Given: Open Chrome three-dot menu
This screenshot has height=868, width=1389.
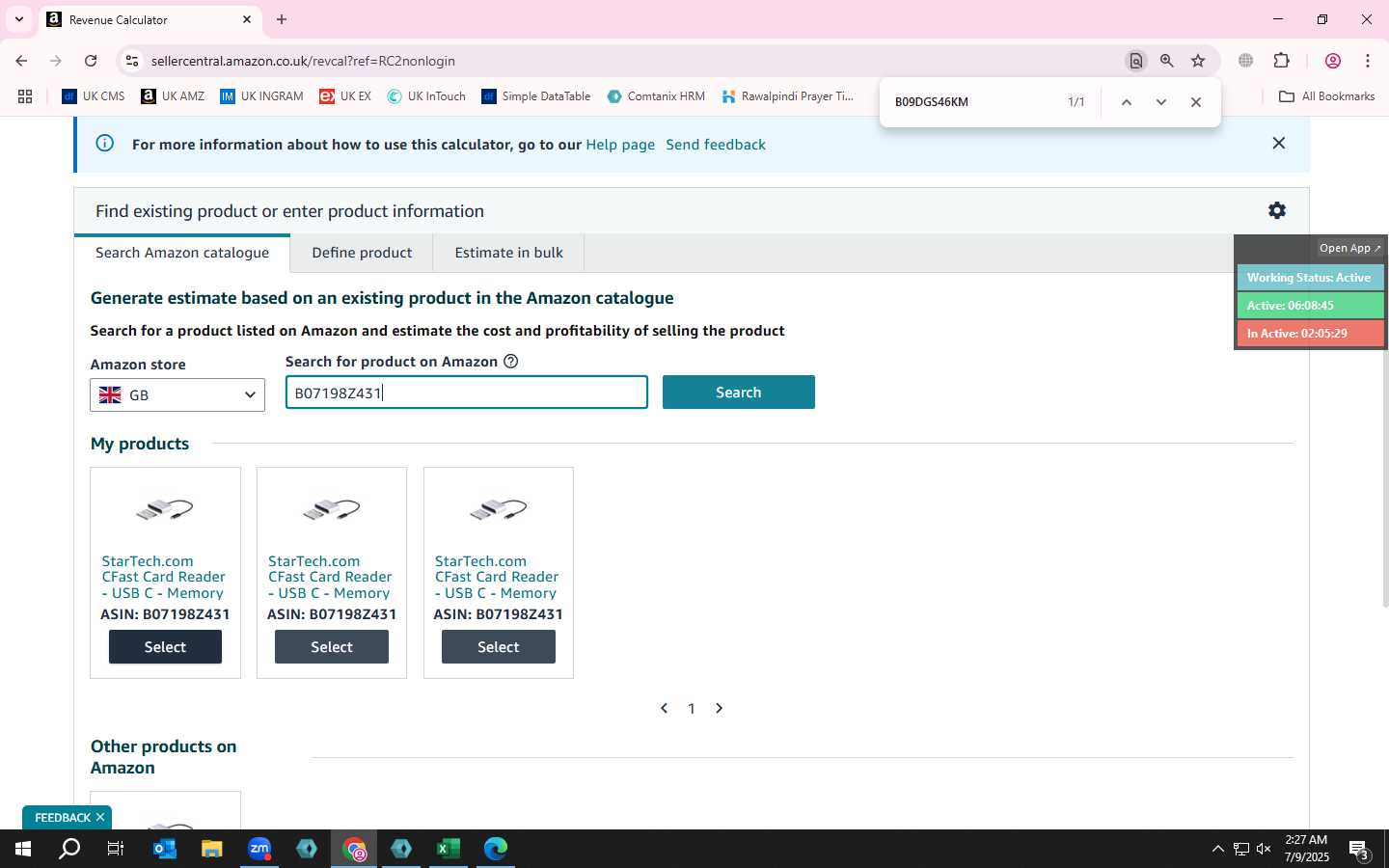Looking at the screenshot, I should point(1368,61).
